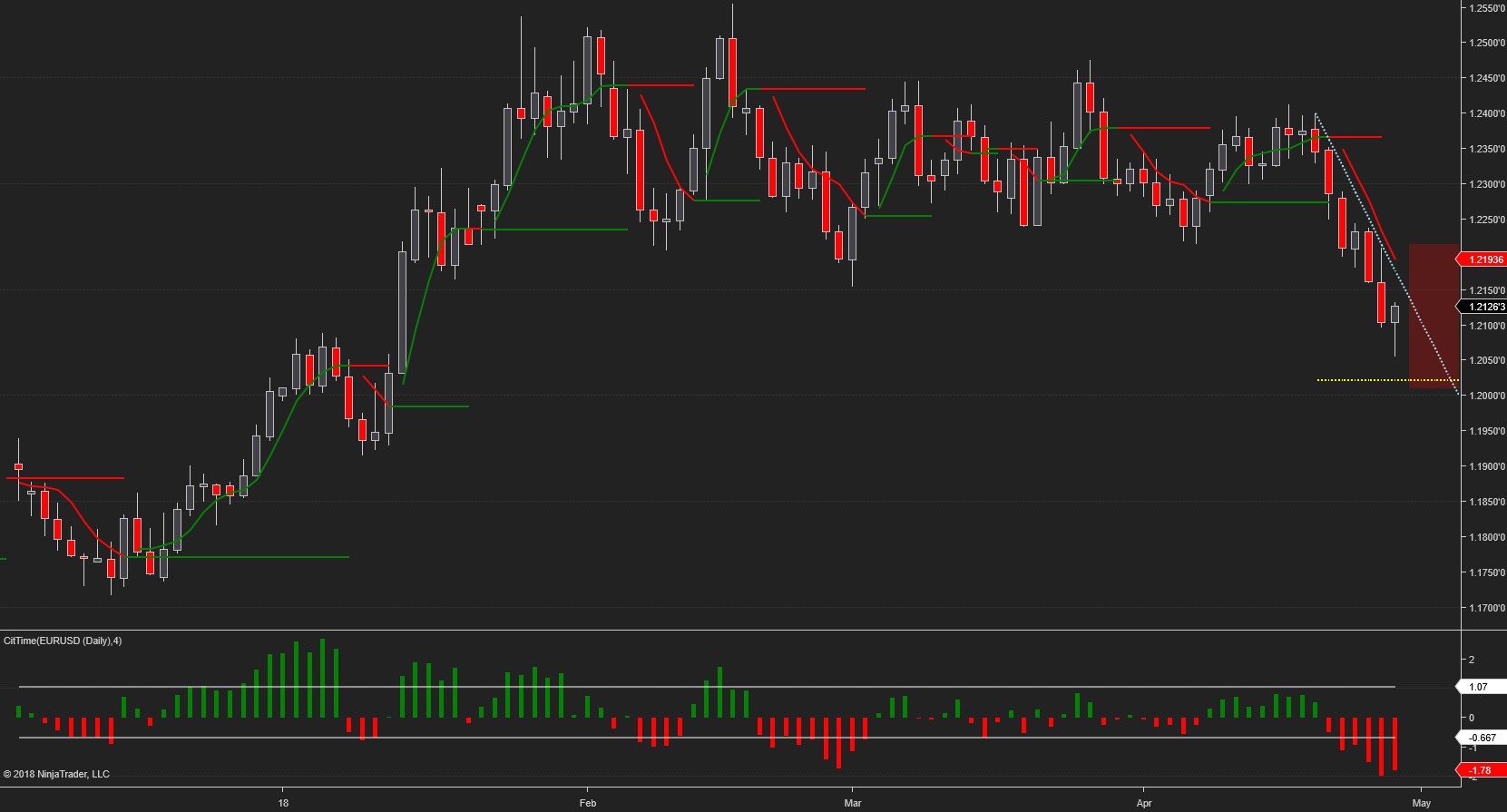The height and width of the screenshot is (812, 1507).
Task: Click the 1.1900'0 price axis label
Action: (1487, 466)
